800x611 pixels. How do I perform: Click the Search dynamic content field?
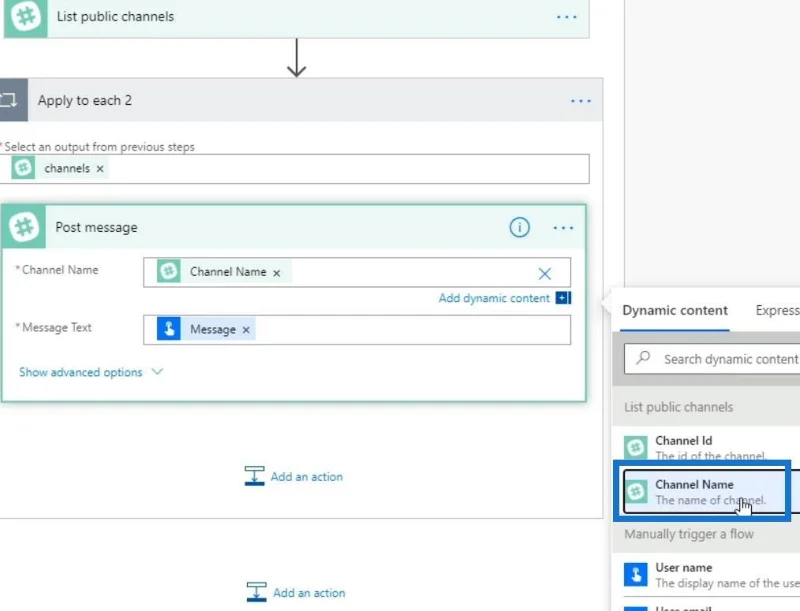[712, 359]
